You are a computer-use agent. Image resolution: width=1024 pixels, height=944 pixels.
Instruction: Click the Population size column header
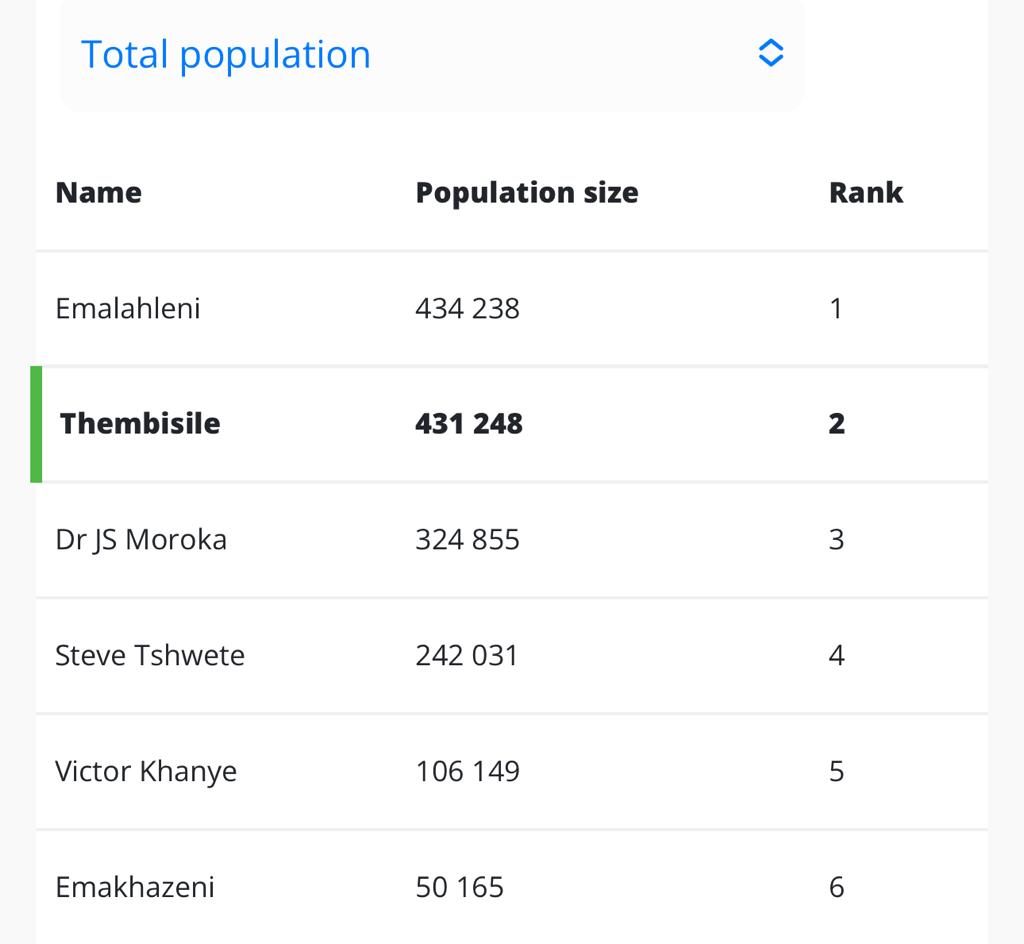526,192
